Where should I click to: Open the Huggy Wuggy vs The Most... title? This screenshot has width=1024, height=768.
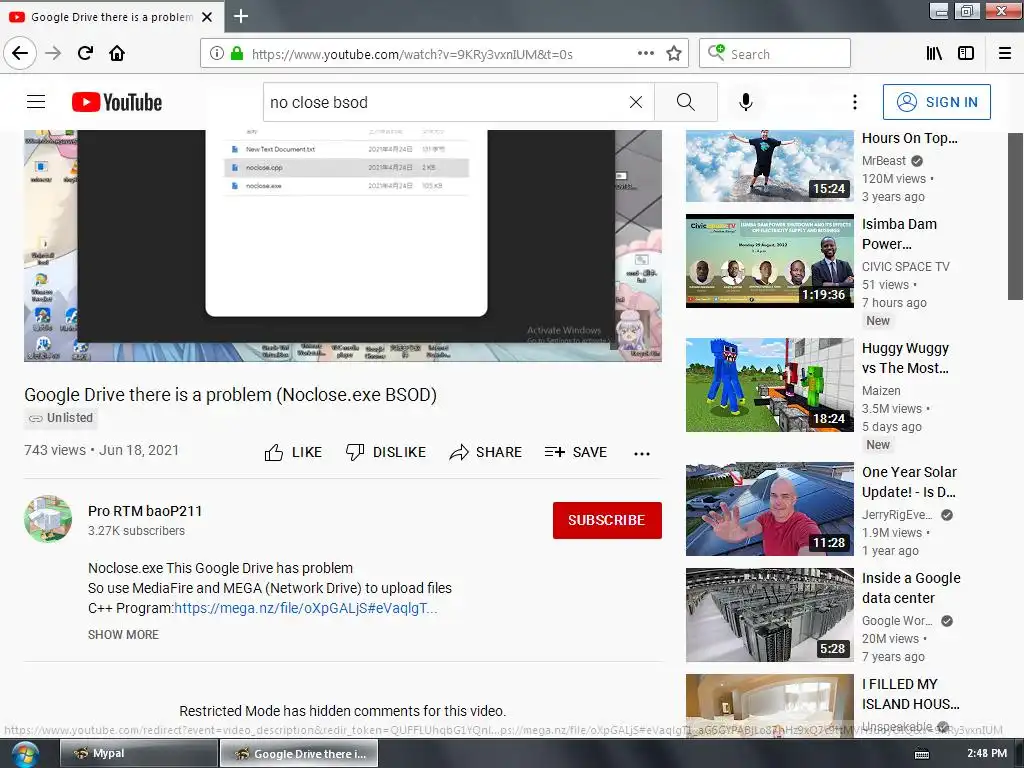click(905, 358)
